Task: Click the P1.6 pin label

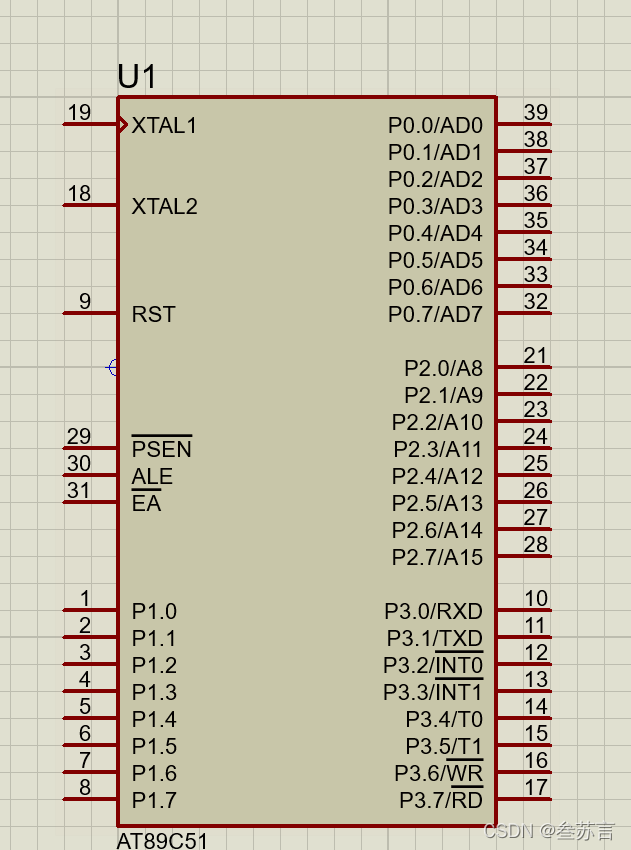Action: [x=154, y=774]
